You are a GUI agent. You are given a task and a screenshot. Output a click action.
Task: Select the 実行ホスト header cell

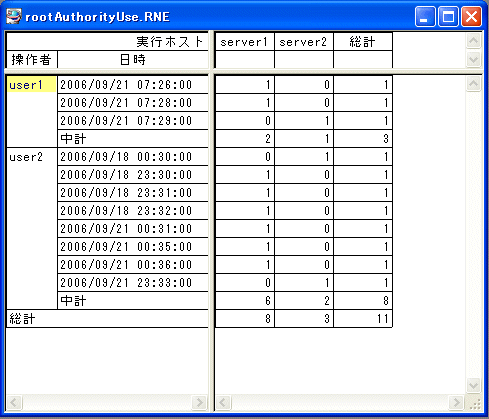pyautogui.click(x=107, y=42)
